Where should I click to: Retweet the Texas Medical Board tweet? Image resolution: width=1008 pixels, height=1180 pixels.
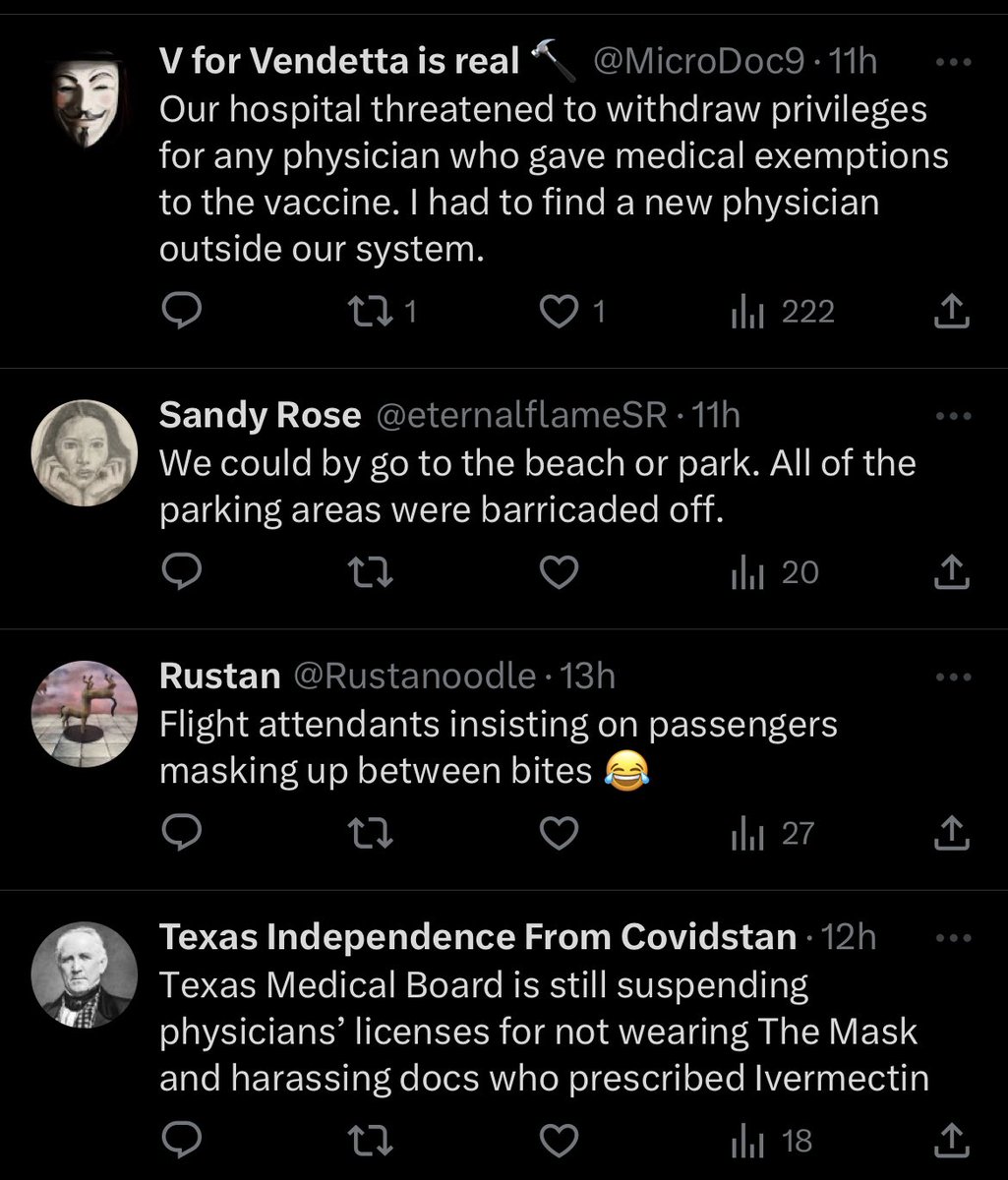(x=370, y=1141)
